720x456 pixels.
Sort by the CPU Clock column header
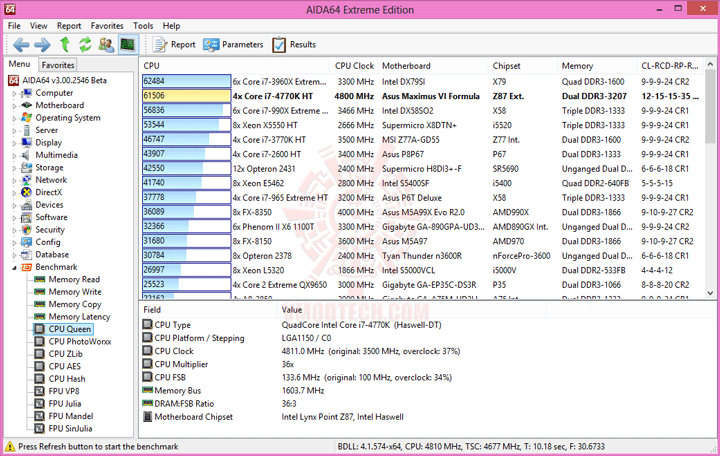354,66
